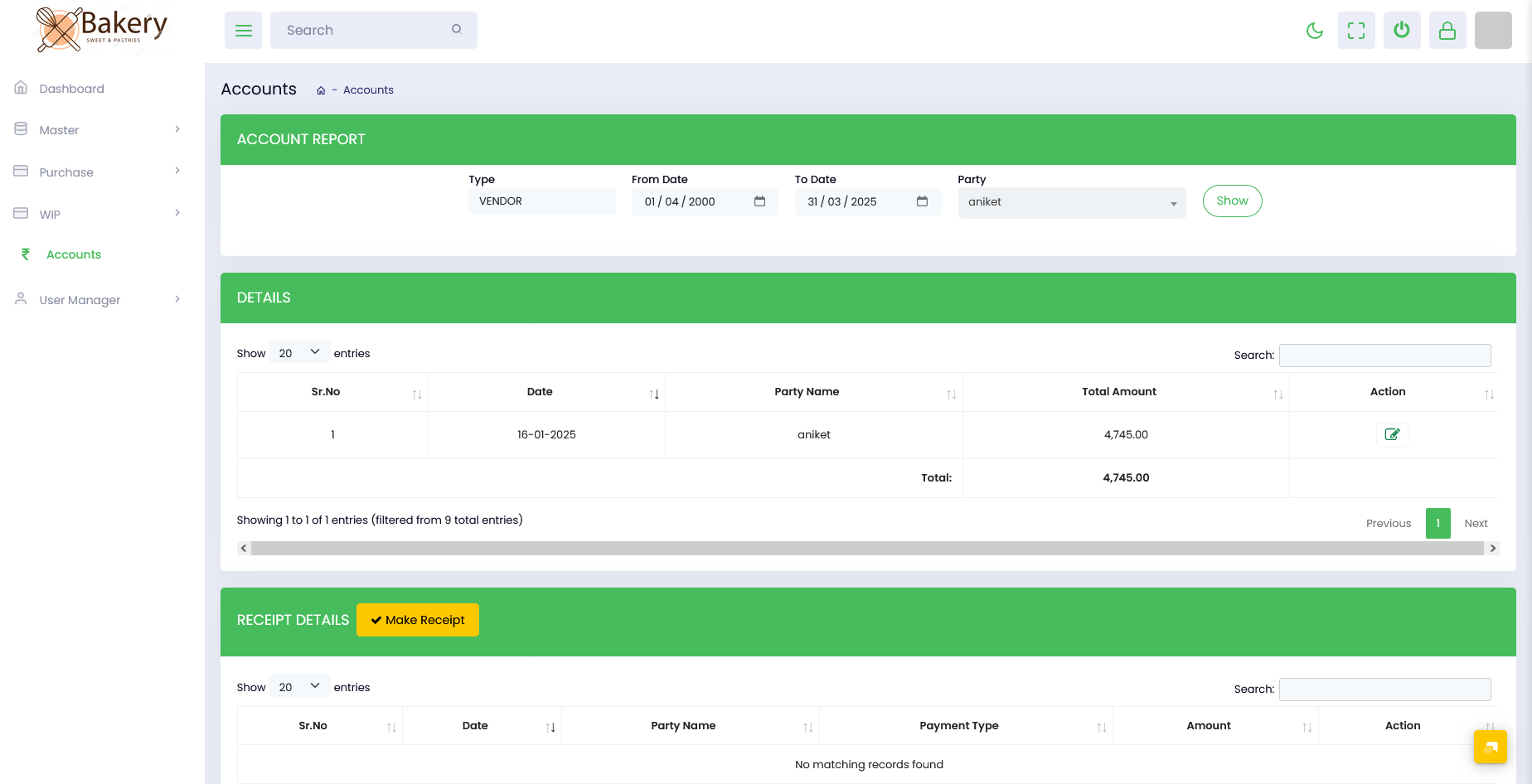1532x784 pixels.
Task: Click the home breadcrumb icon
Action: point(321,90)
